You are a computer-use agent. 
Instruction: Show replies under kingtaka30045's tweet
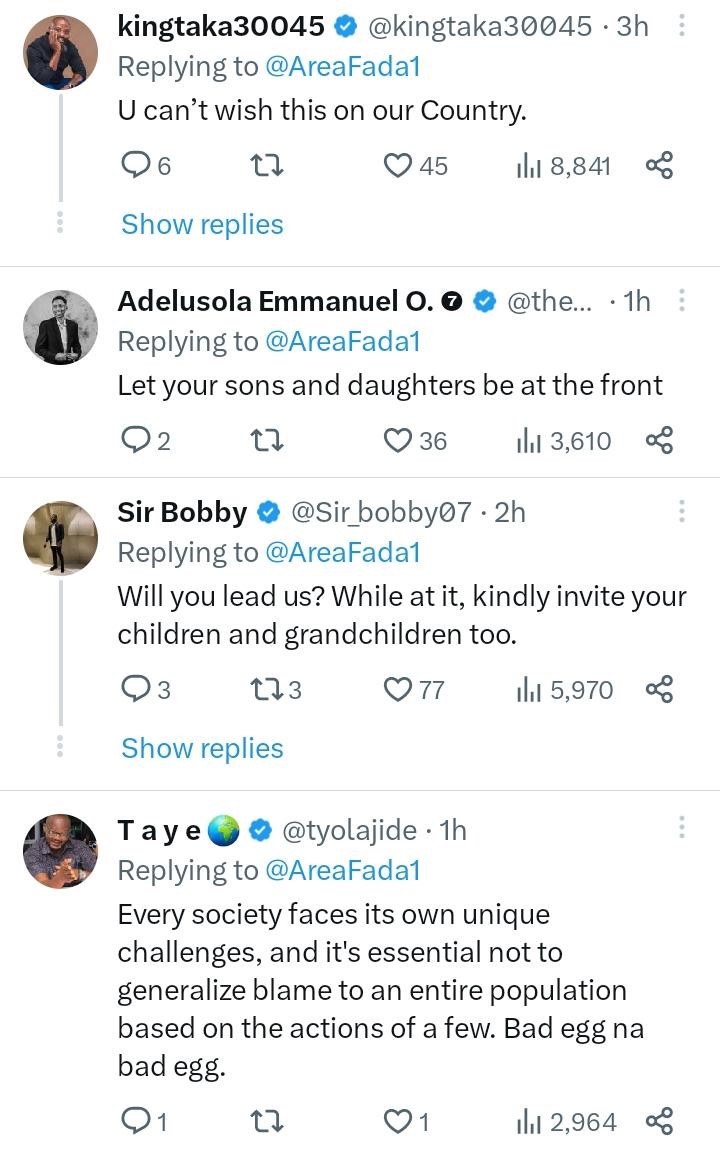pos(202,224)
